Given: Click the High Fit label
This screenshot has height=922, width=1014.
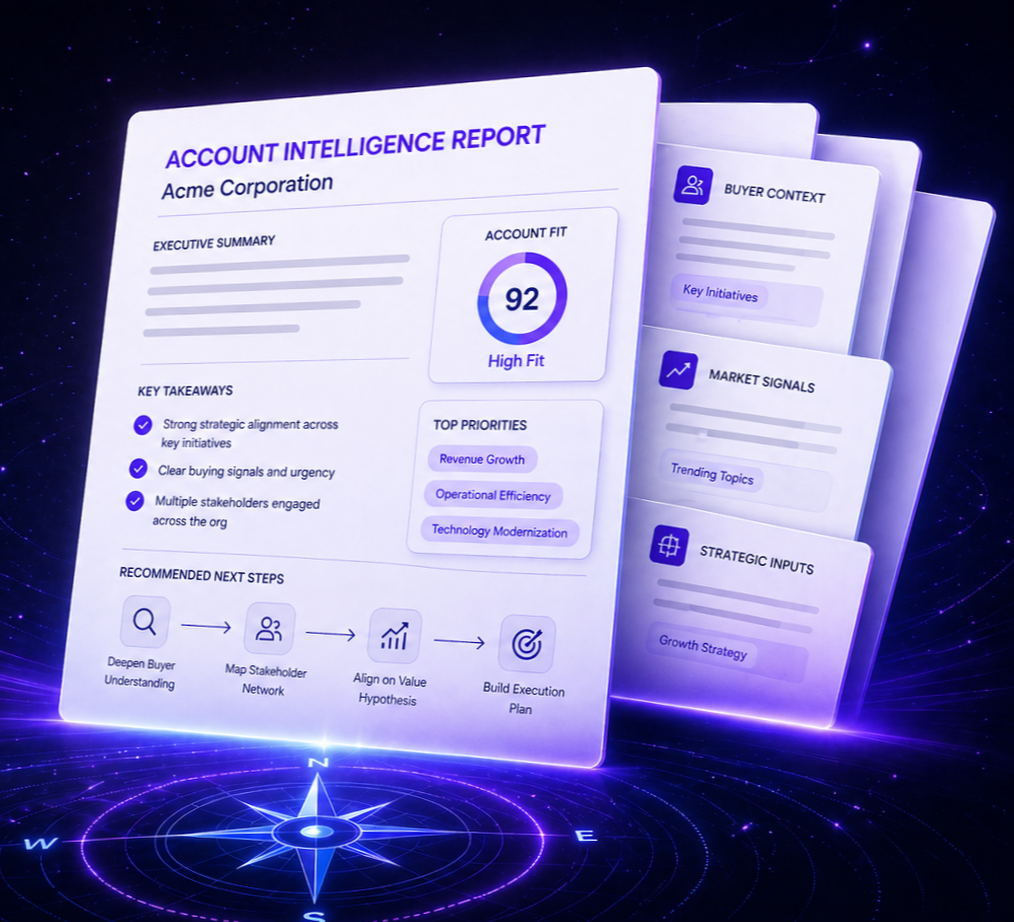Looking at the screenshot, I should tap(516, 361).
